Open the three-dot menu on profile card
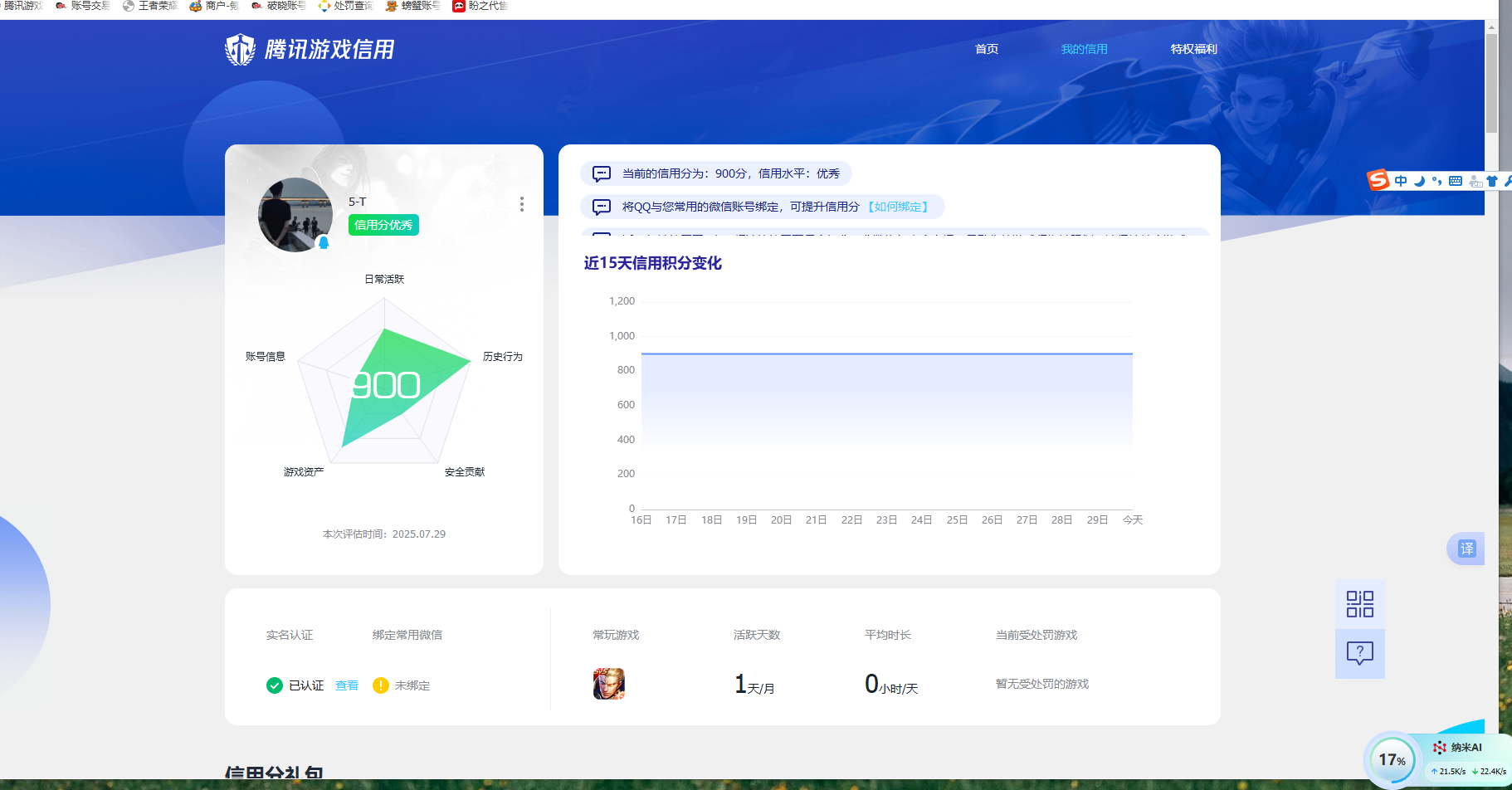 coord(521,204)
